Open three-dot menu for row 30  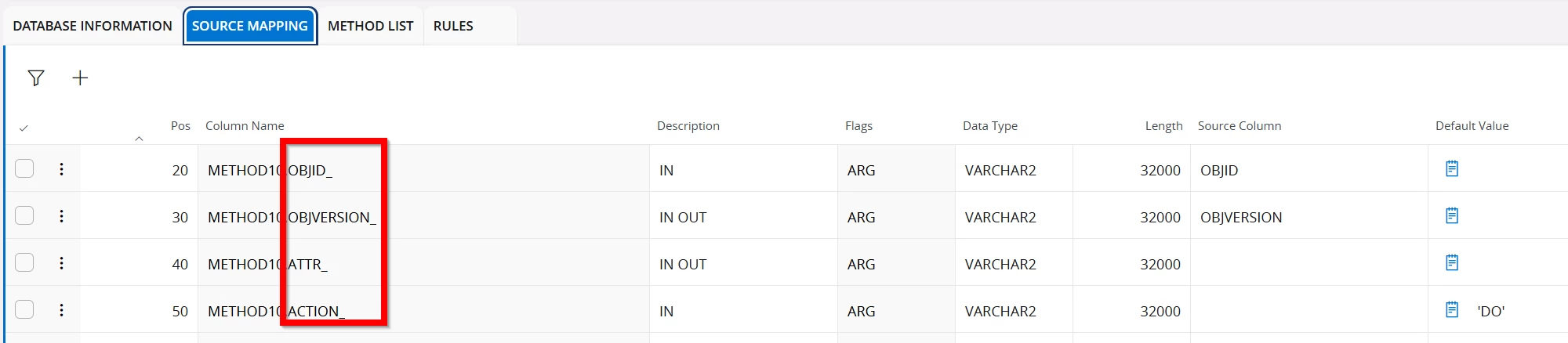(x=61, y=216)
